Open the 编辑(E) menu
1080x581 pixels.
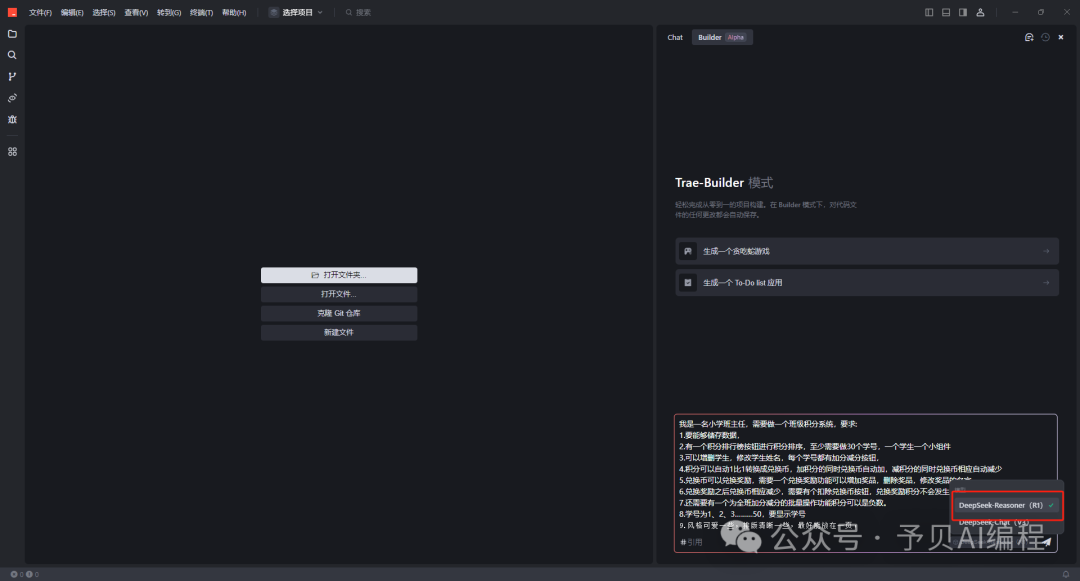(x=72, y=12)
